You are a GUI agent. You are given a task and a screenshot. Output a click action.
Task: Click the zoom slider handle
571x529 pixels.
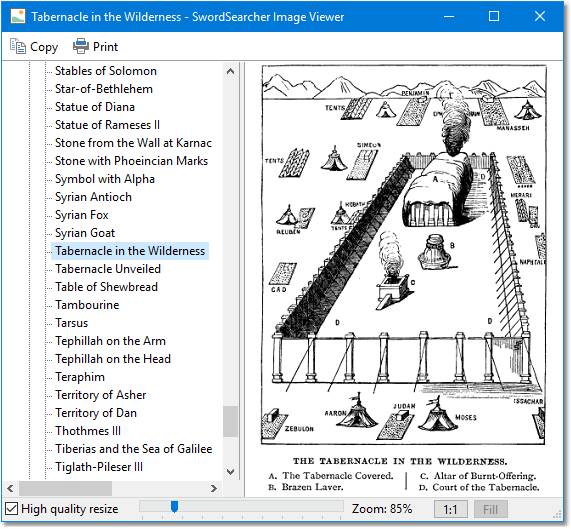(174, 507)
